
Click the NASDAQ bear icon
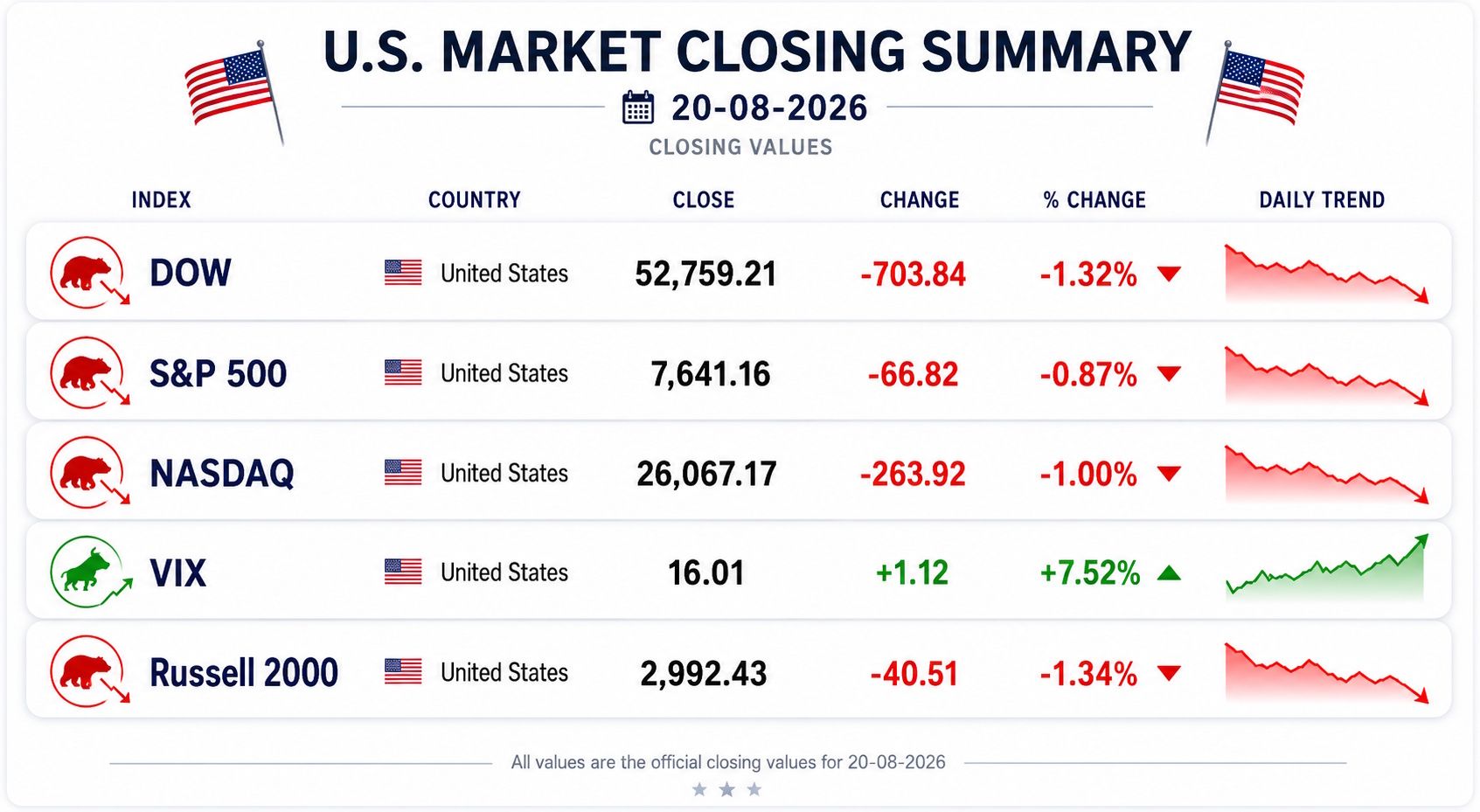pyautogui.click(x=90, y=472)
